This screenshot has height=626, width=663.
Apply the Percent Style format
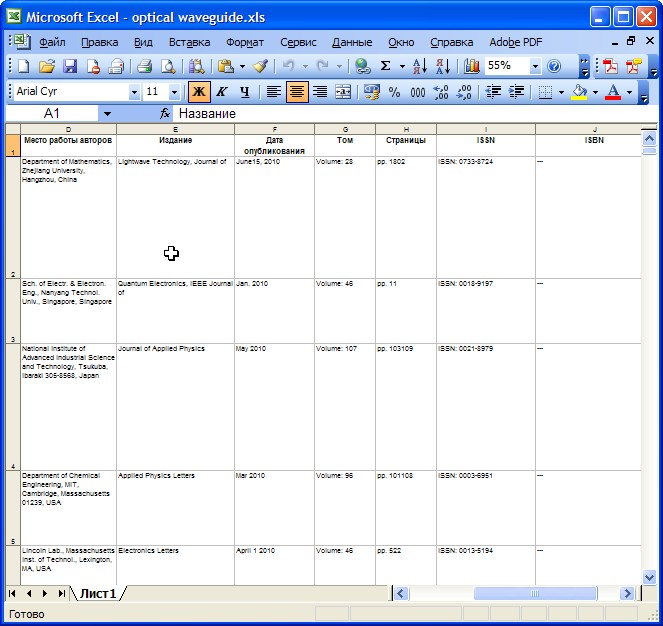coord(394,92)
